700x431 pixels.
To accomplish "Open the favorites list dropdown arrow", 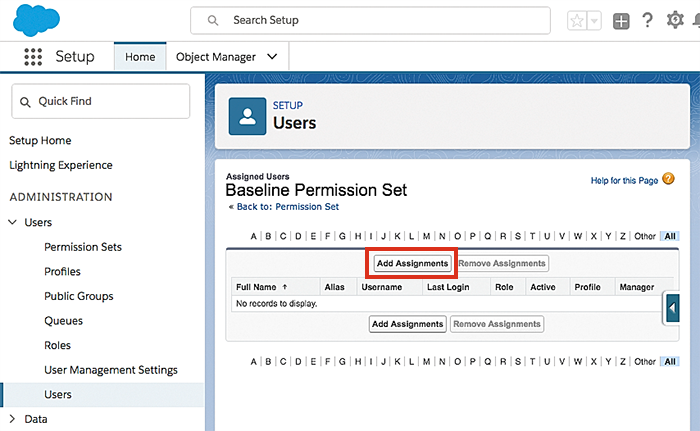I will [594, 21].
